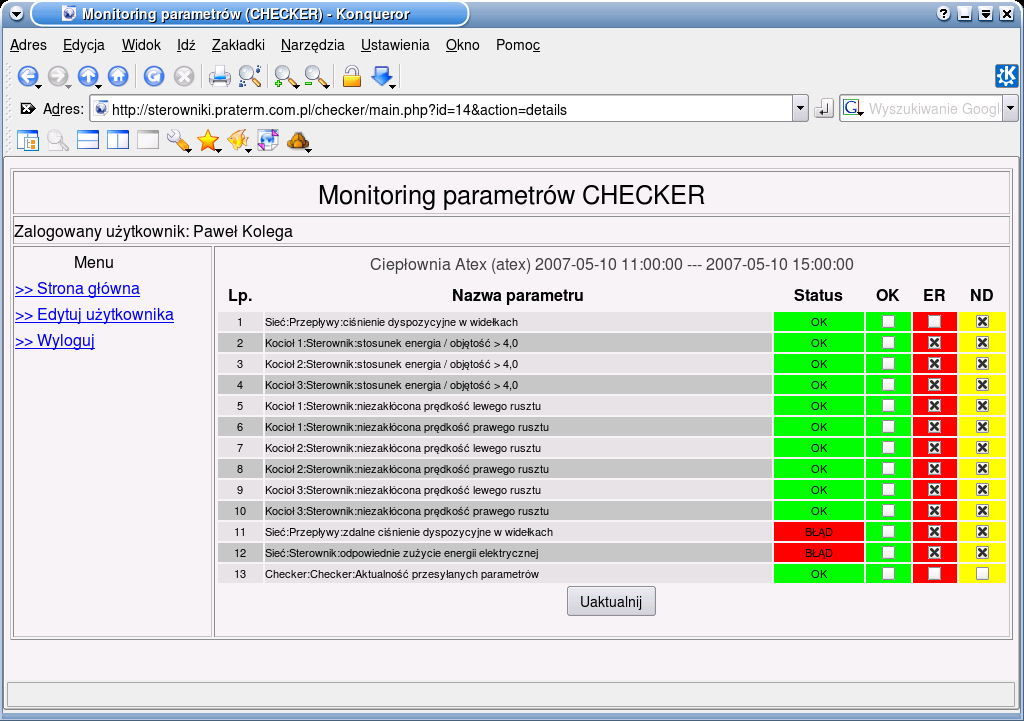Untick the ND checkbox in row 1
The image size is (1024, 721).
(x=982, y=321)
